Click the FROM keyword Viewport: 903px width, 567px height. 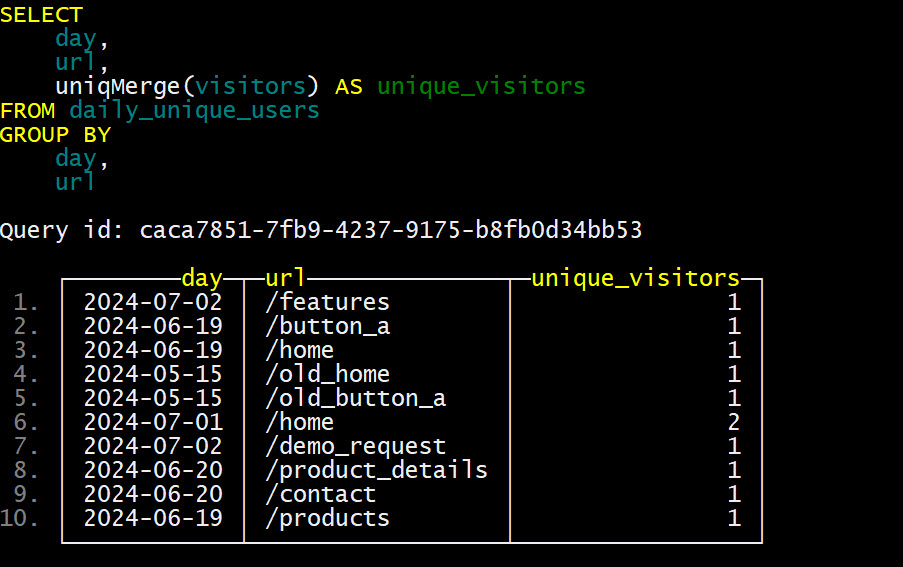tap(27, 110)
